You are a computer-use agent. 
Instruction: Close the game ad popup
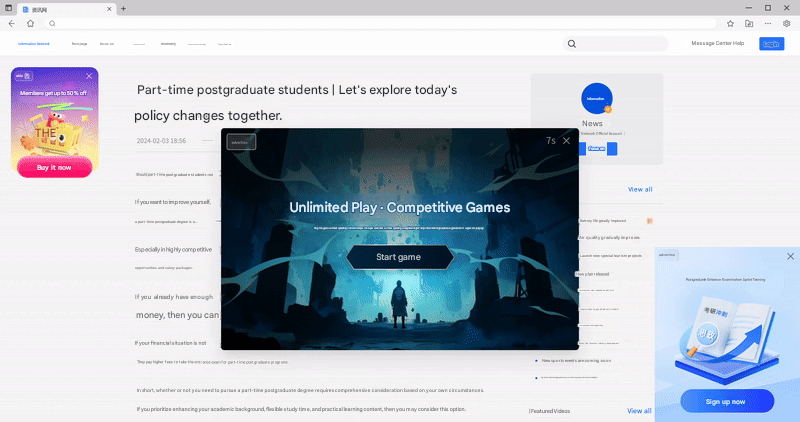pyautogui.click(x=566, y=141)
